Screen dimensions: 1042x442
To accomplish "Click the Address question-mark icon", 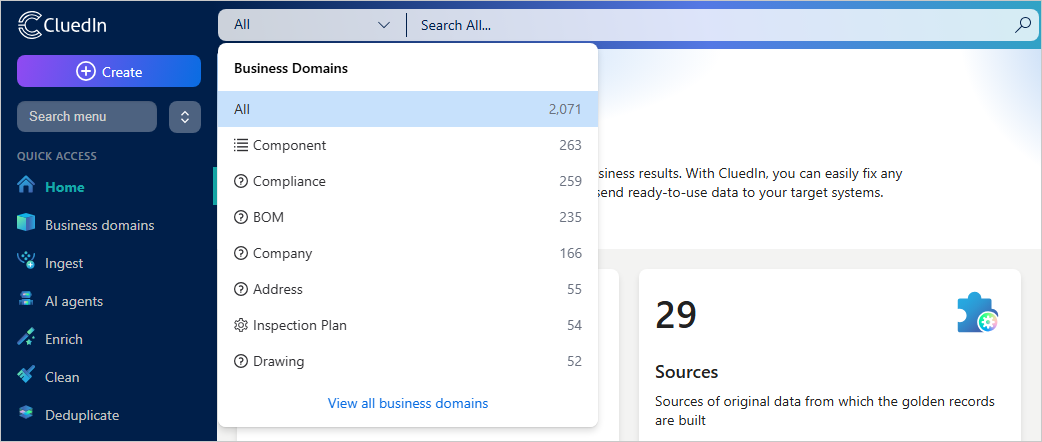I will coord(241,289).
